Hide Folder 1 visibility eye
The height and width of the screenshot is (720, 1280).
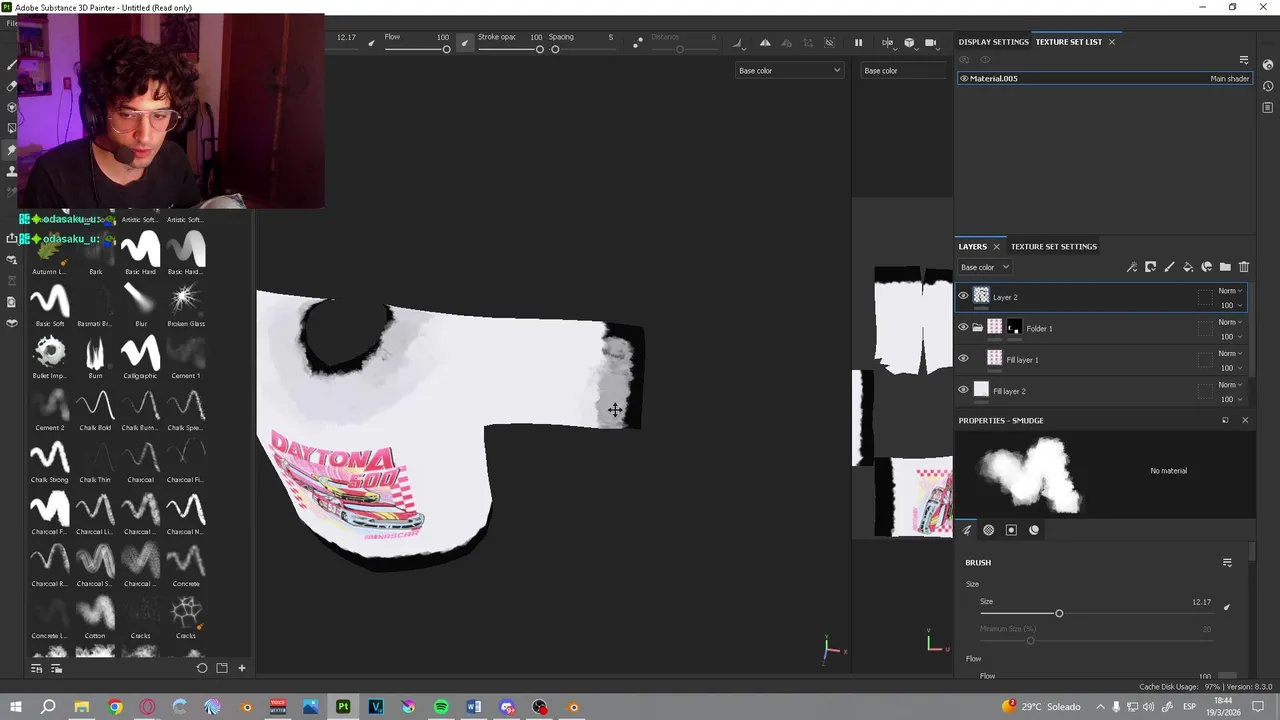(x=963, y=327)
